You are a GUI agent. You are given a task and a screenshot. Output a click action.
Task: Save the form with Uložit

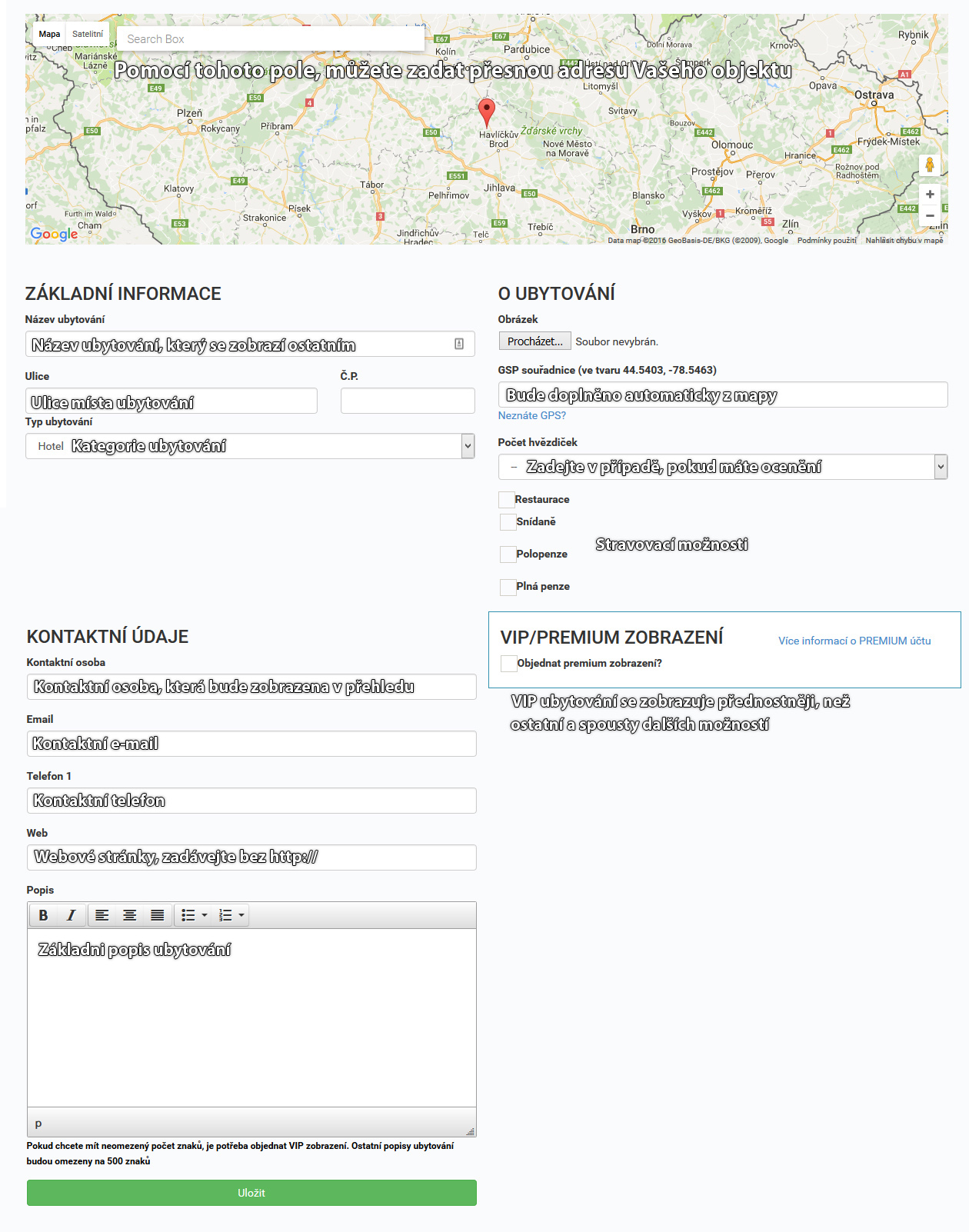point(251,1193)
